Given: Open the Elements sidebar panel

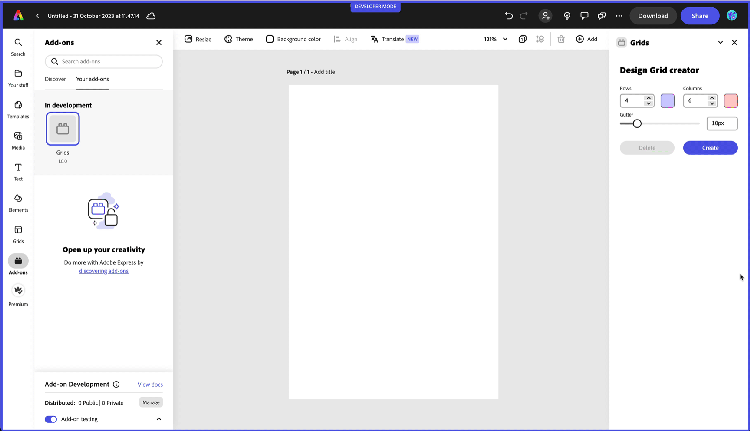Looking at the screenshot, I should tap(18, 201).
